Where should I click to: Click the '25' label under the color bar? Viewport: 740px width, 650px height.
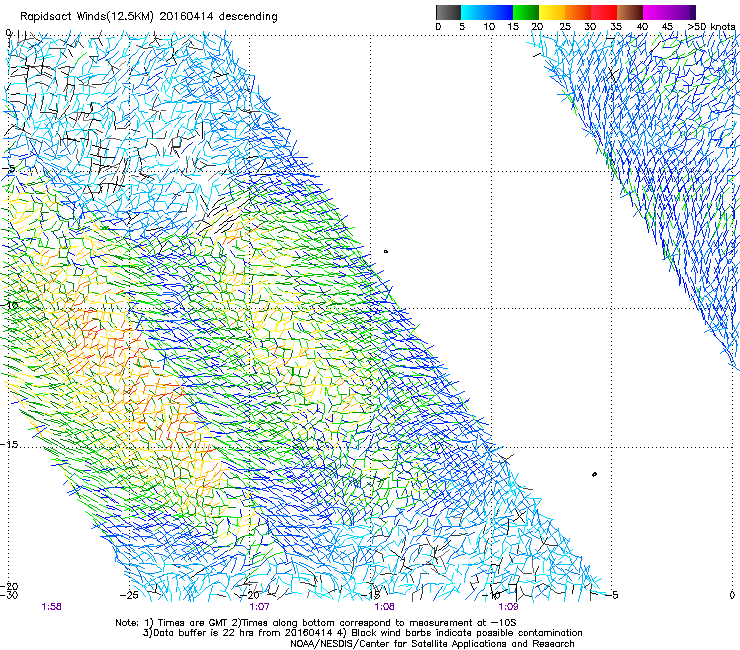pos(565,26)
